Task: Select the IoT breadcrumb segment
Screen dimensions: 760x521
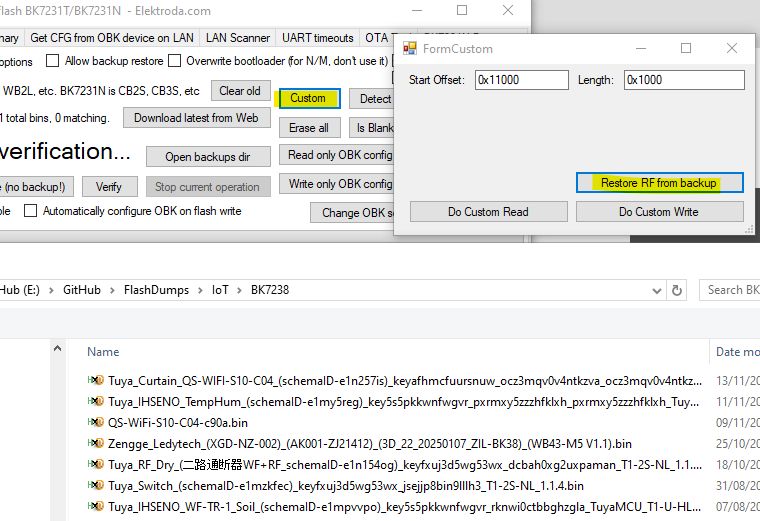Action: (220, 290)
